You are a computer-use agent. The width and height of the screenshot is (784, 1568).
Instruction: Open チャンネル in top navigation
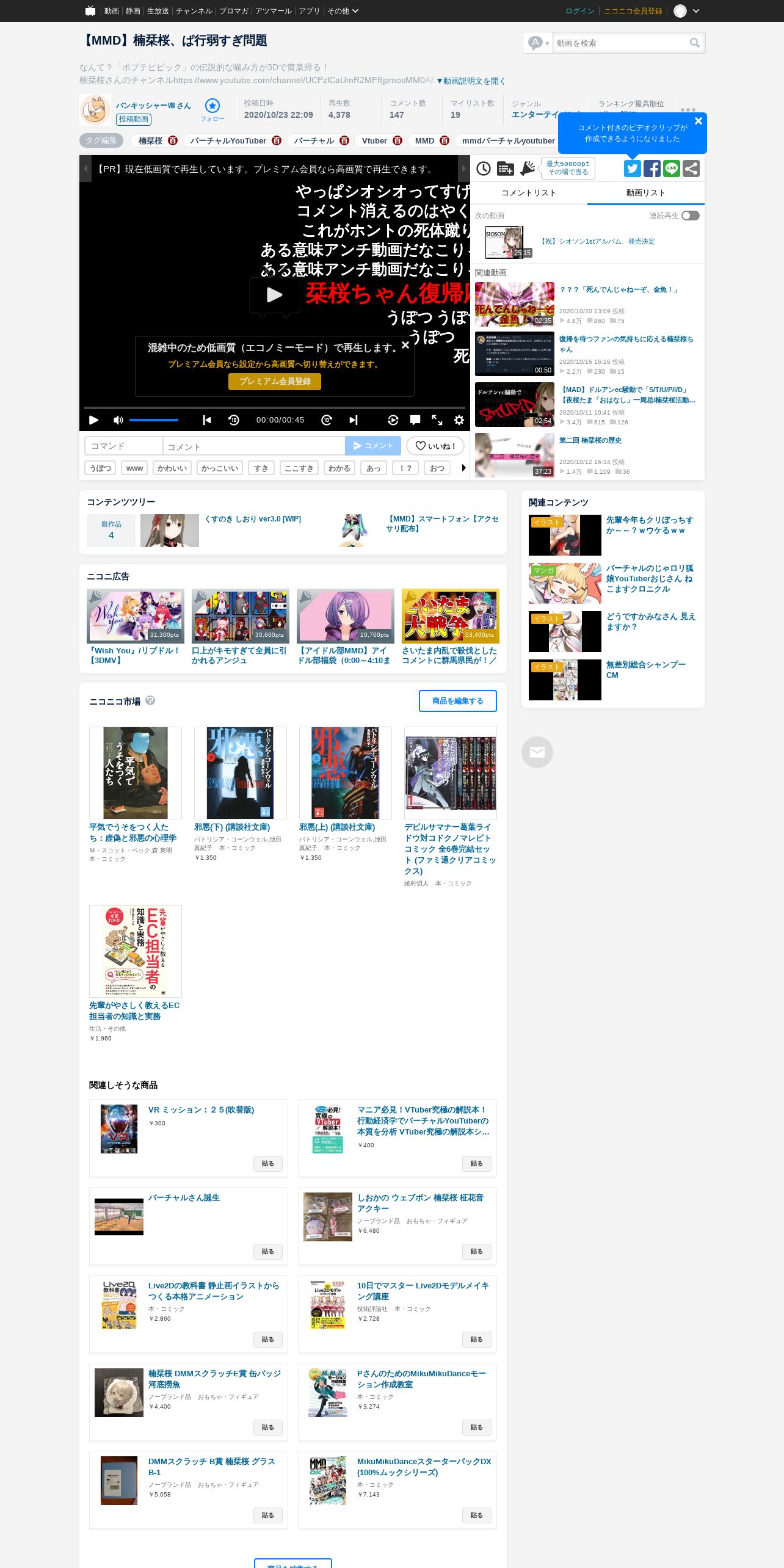194,11
